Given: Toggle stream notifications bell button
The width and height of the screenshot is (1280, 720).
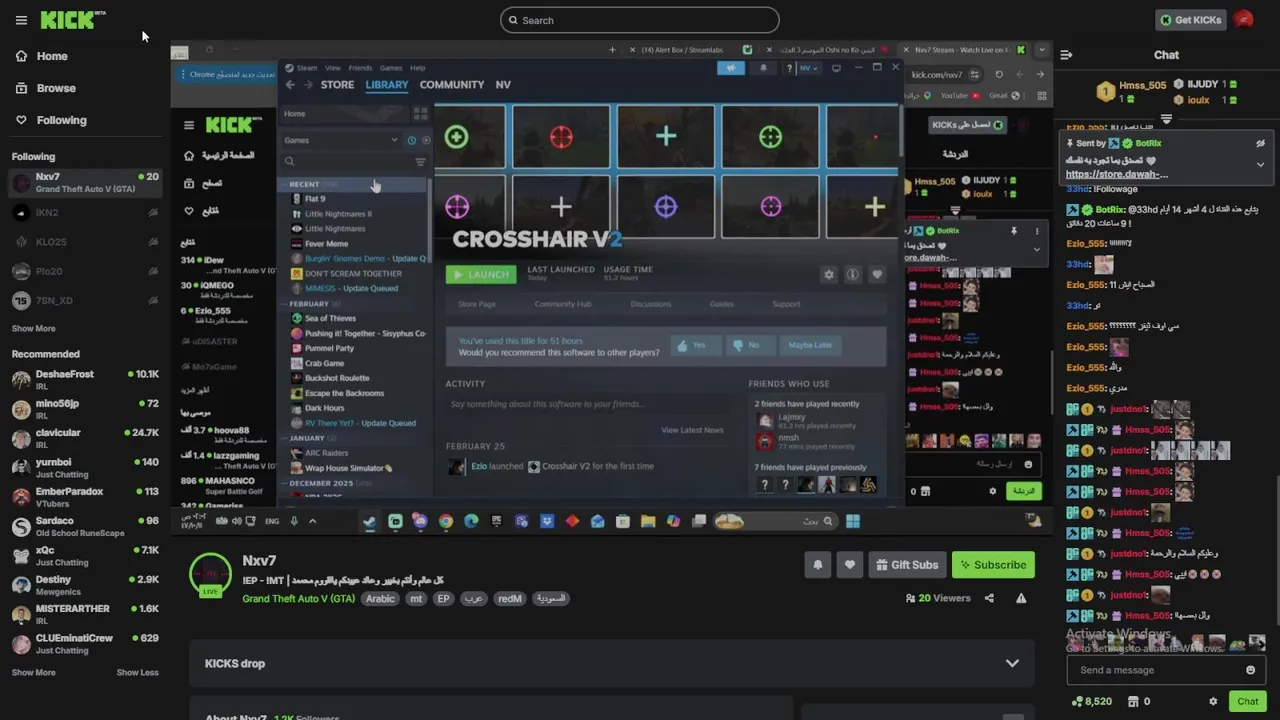Looking at the screenshot, I should click(817, 565).
